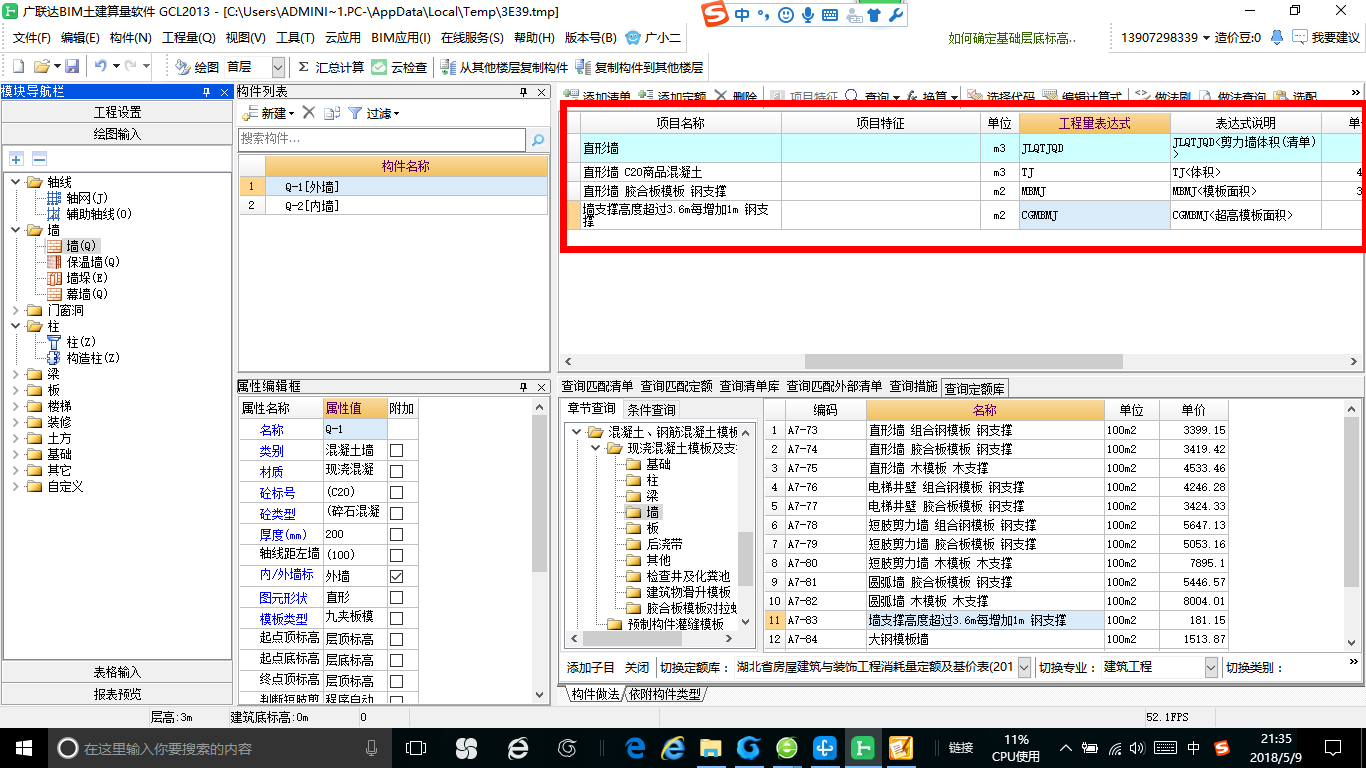This screenshot has width=1366, height=768.
Task: Switch to 查询清单库 tab
Action: 749,386
